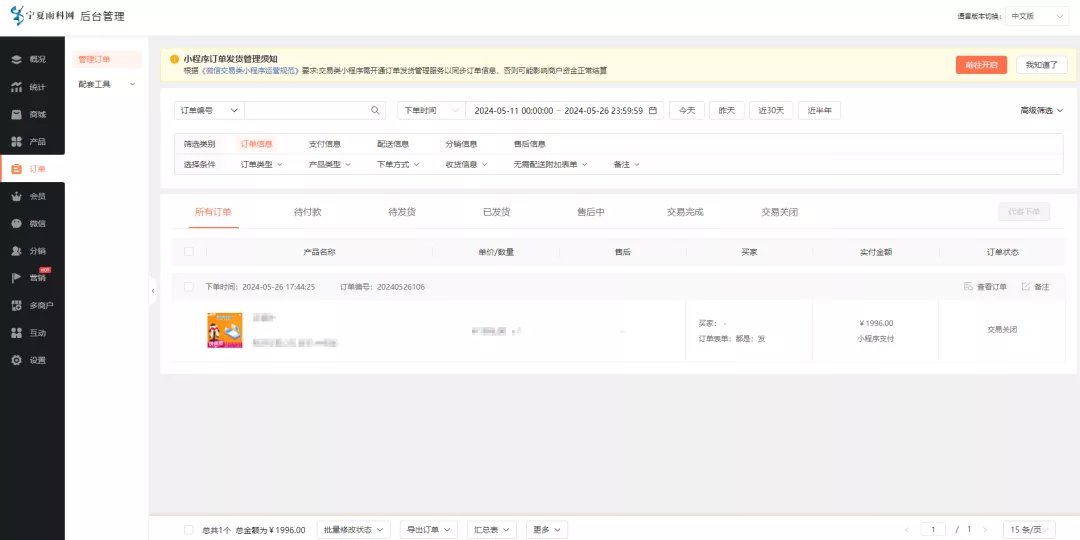Click the product thumbnail image in order row
The width and height of the screenshot is (1080, 540).
[225, 330]
